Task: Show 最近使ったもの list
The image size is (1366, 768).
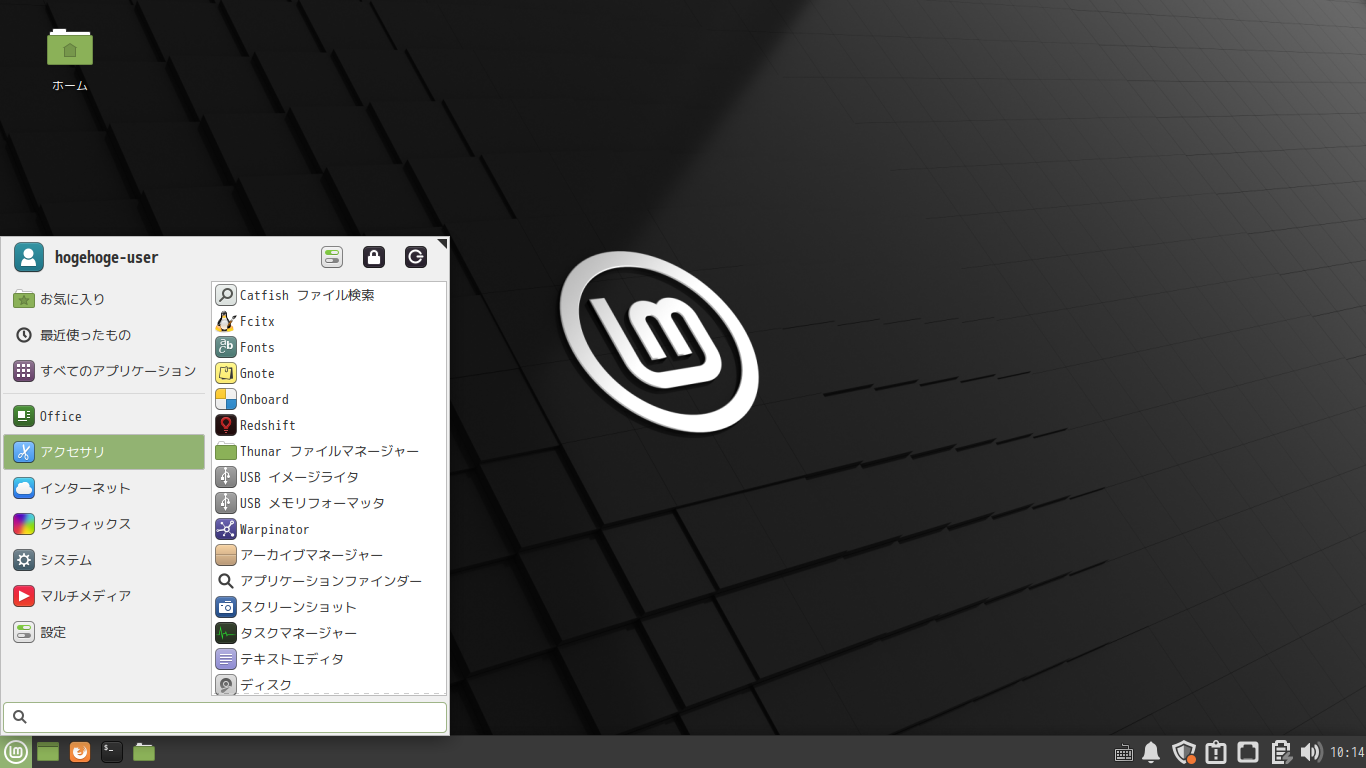Action: (104, 335)
